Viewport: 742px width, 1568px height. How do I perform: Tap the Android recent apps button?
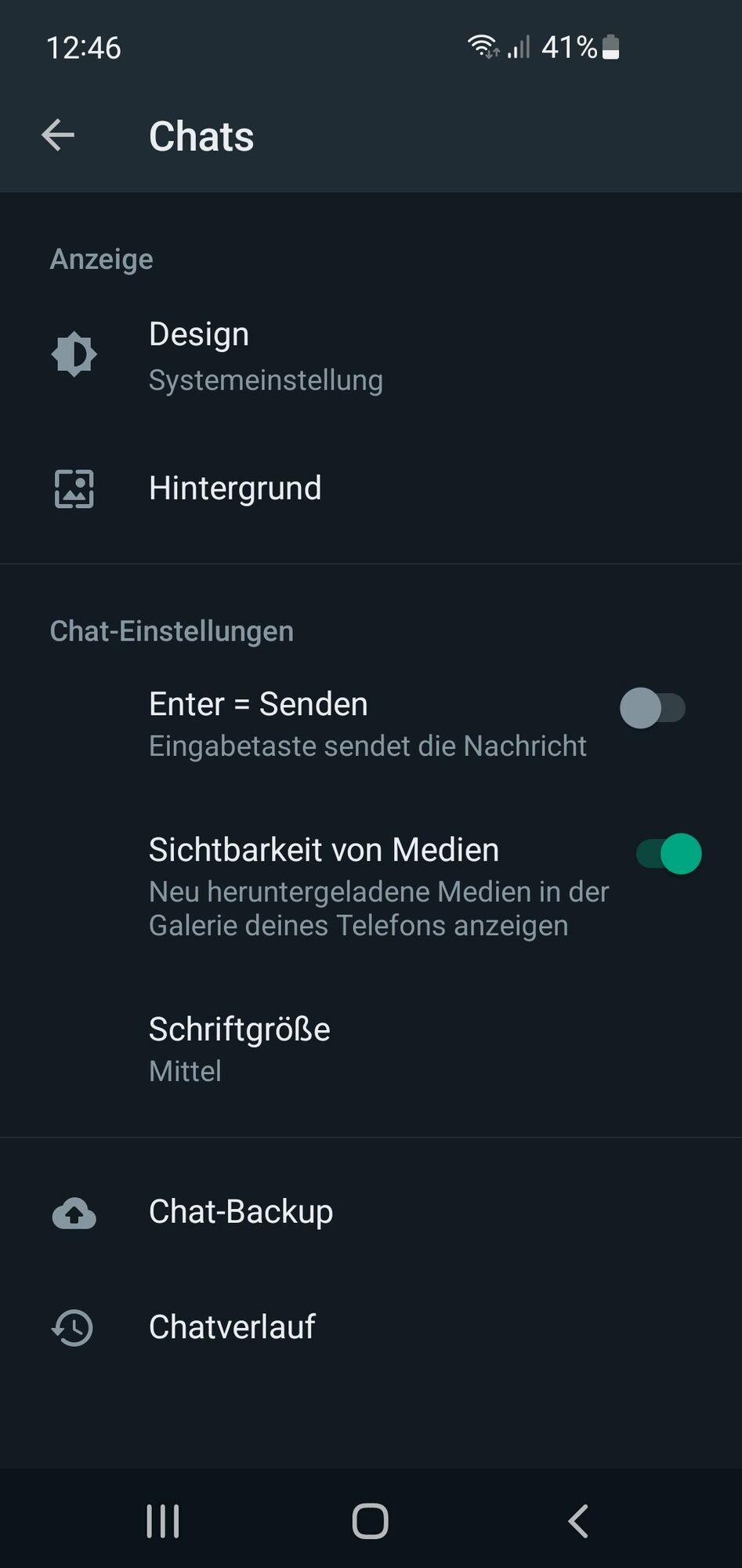(x=163, y=1521)
